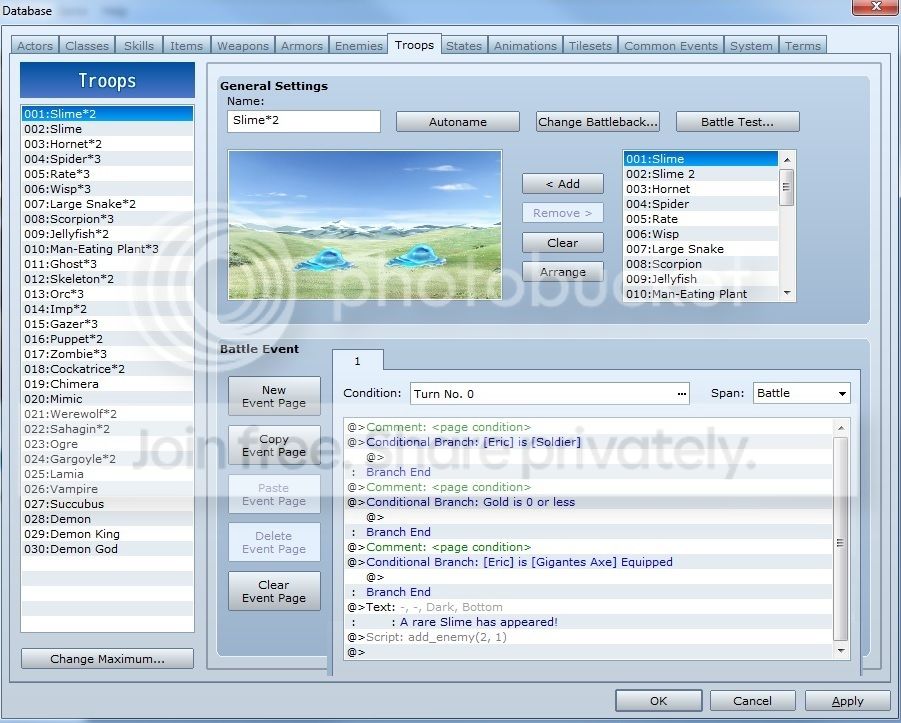Add selected enemy to the troop
Screen dimensions: 901x723
(563, 184)
